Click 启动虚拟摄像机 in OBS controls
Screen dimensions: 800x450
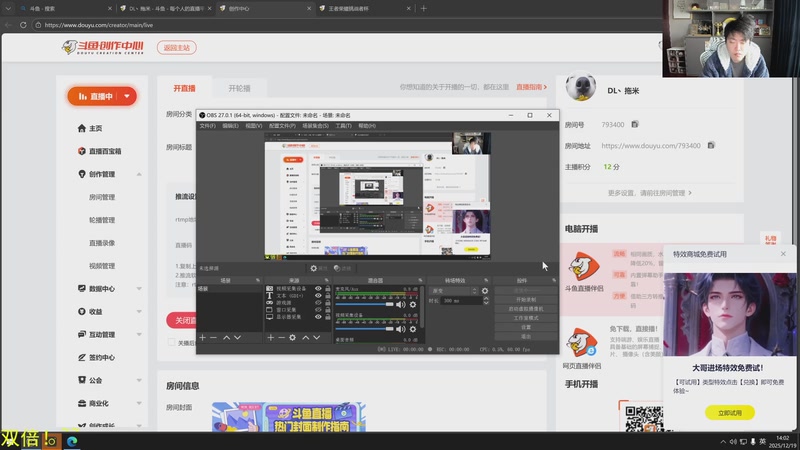(526, 309)
